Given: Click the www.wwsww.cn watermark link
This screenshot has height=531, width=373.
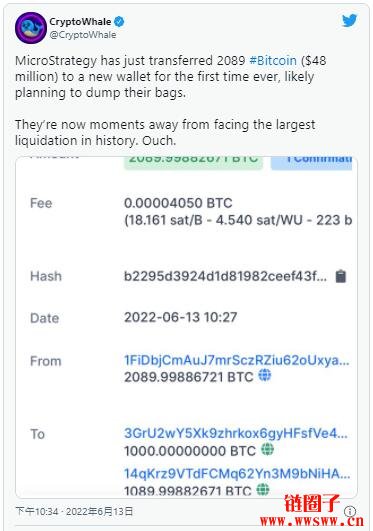Looking at the screenshot, I should (311, 521).
